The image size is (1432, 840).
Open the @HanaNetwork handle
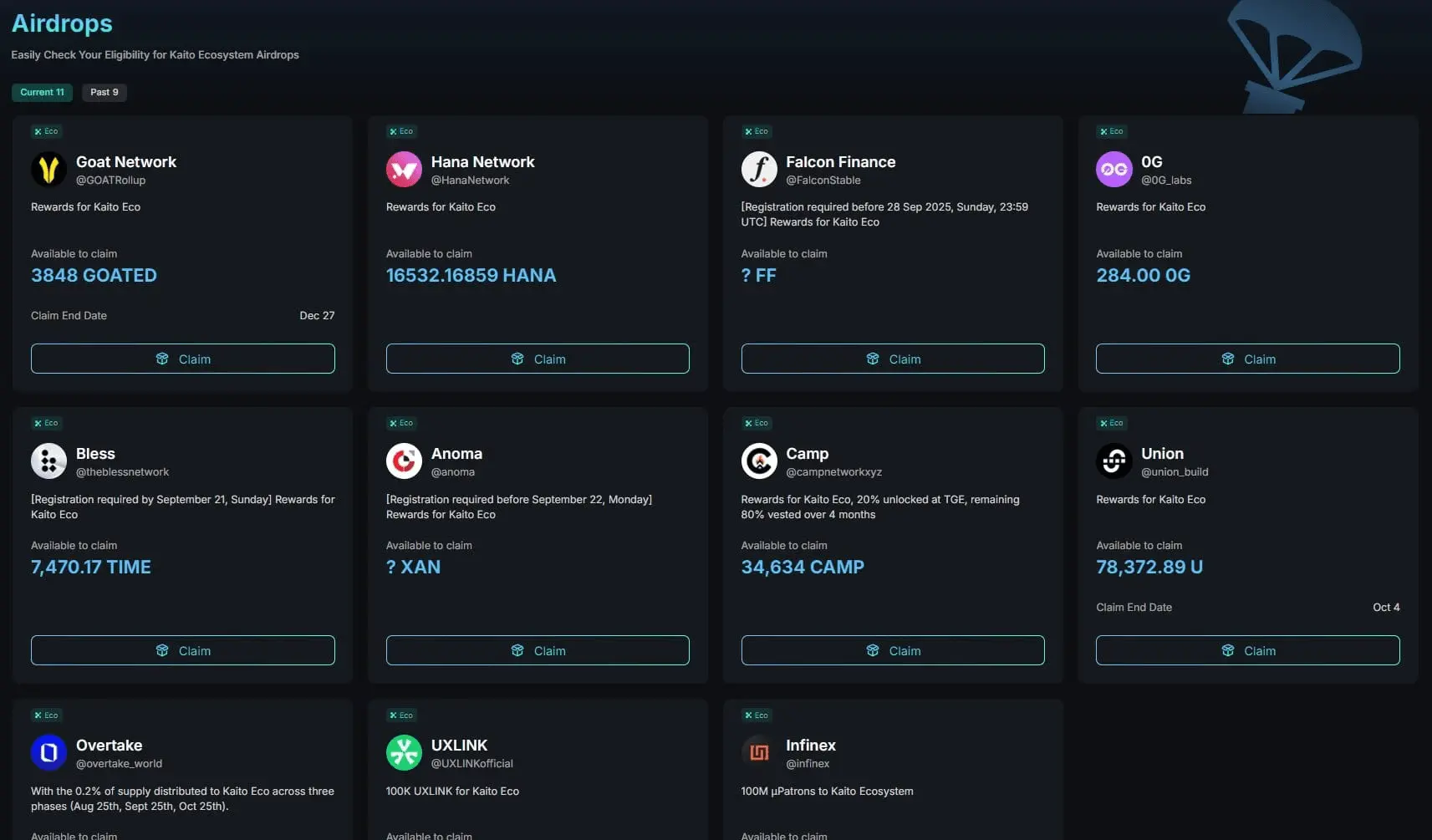pos(470,181)
